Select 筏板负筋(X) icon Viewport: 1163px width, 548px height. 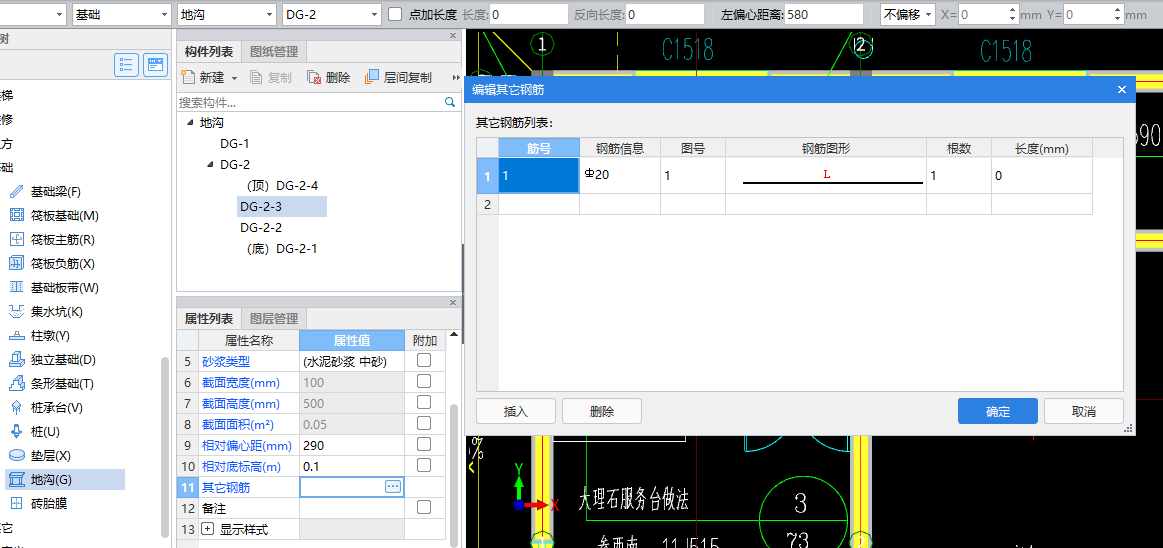coord(16,263)
